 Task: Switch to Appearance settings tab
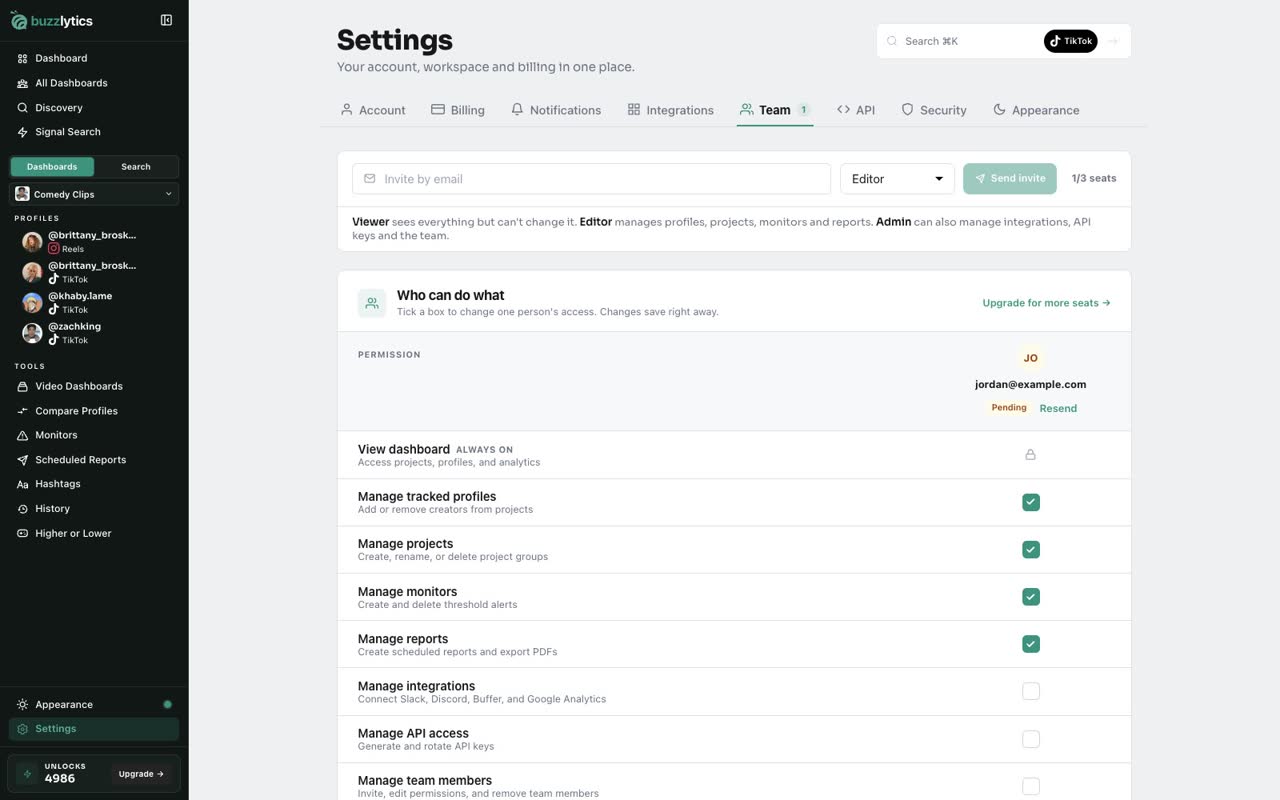coord(1036,110)
